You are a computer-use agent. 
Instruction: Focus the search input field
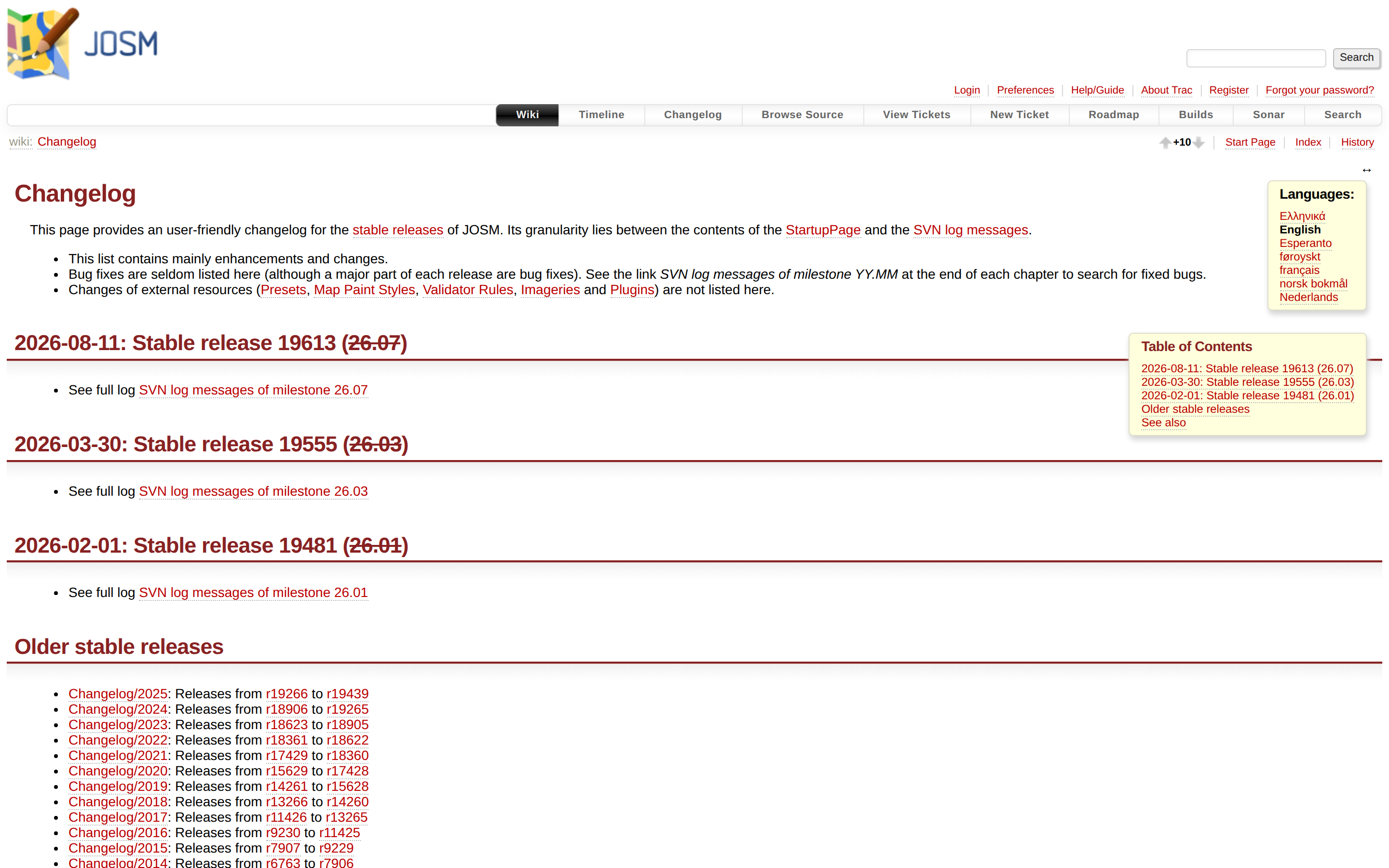[x=1256, y=58]
